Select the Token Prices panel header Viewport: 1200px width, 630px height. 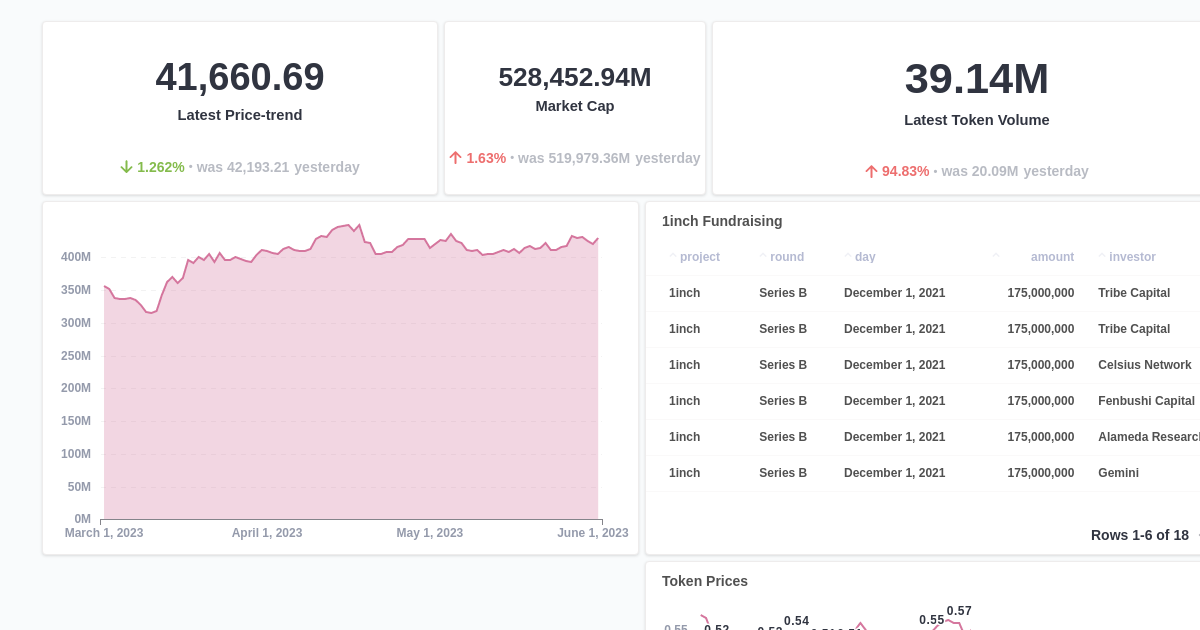coord(705,581)
